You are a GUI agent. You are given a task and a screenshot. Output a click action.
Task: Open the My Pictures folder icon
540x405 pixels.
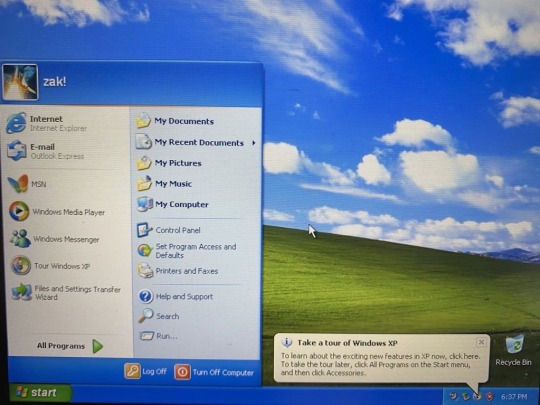[144, 163]
